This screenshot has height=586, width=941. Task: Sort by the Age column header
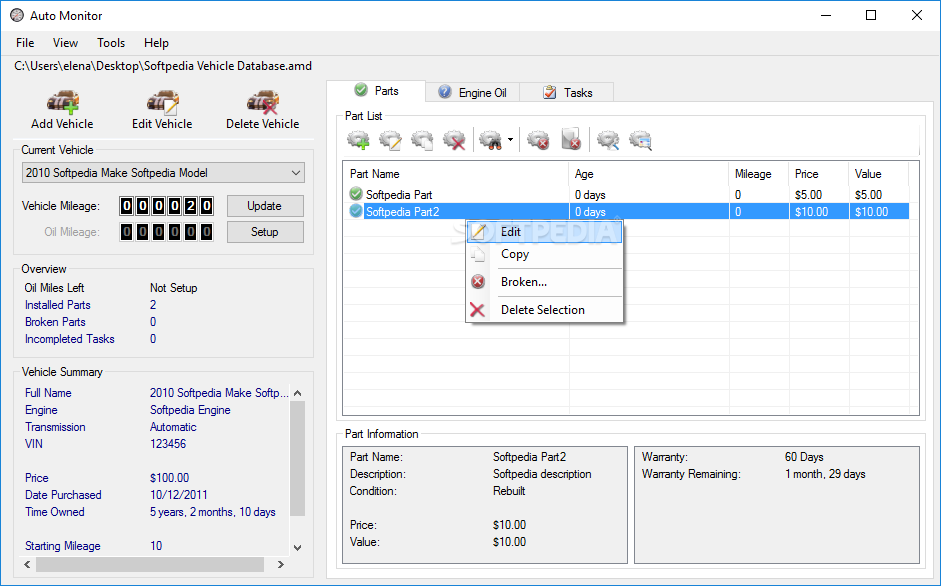click(649, 174)
